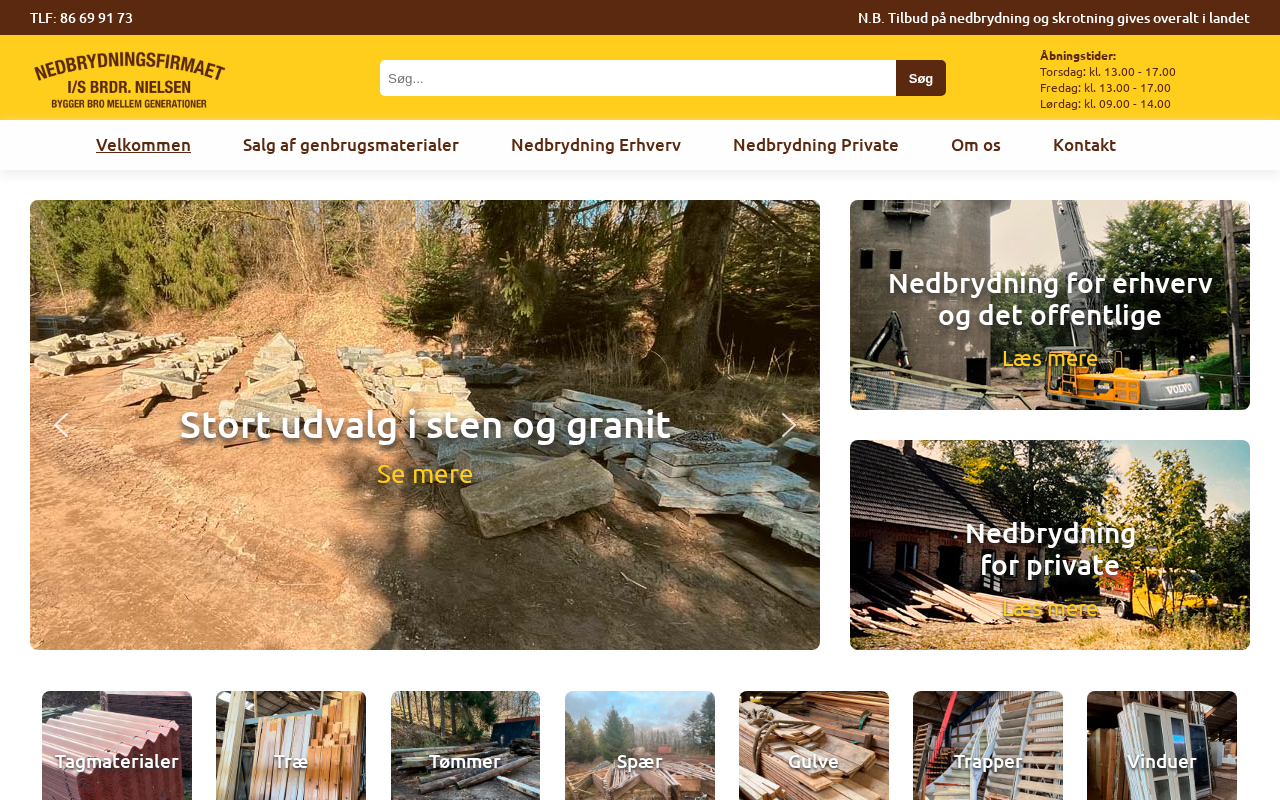
Task: Open Salg af genbrugsmaterialer menu
Action: (351, 145)
